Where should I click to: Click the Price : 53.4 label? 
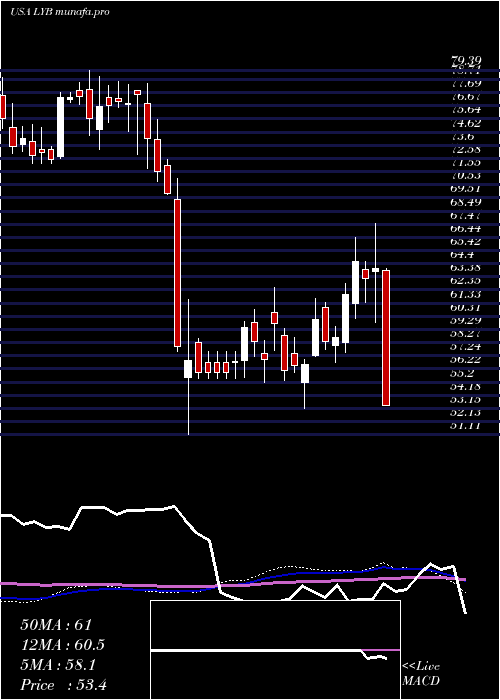tap(63, 685)
